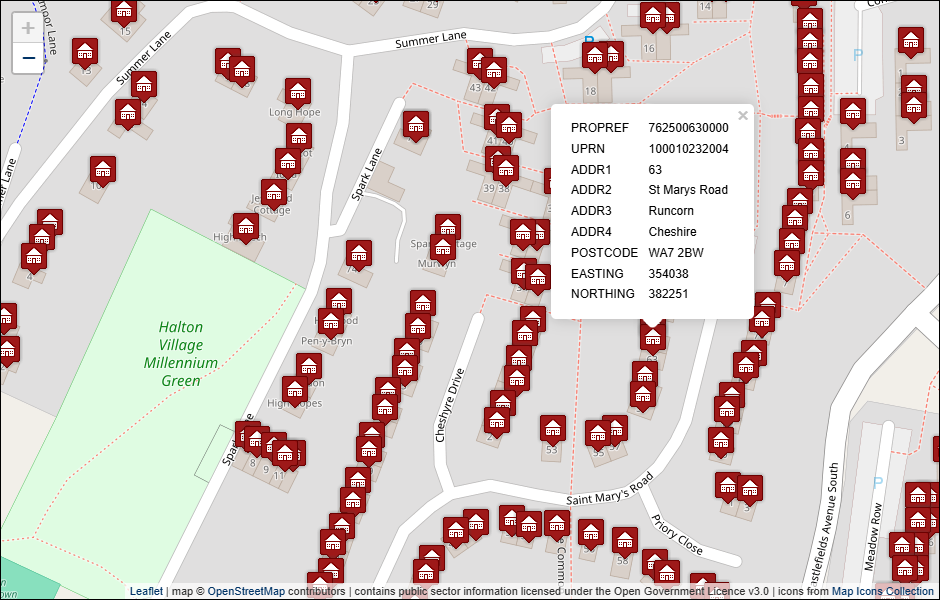Screen dimensions: 940x600
Task: Select the house marker at Long Hope
Action: (x=298, y=92)
